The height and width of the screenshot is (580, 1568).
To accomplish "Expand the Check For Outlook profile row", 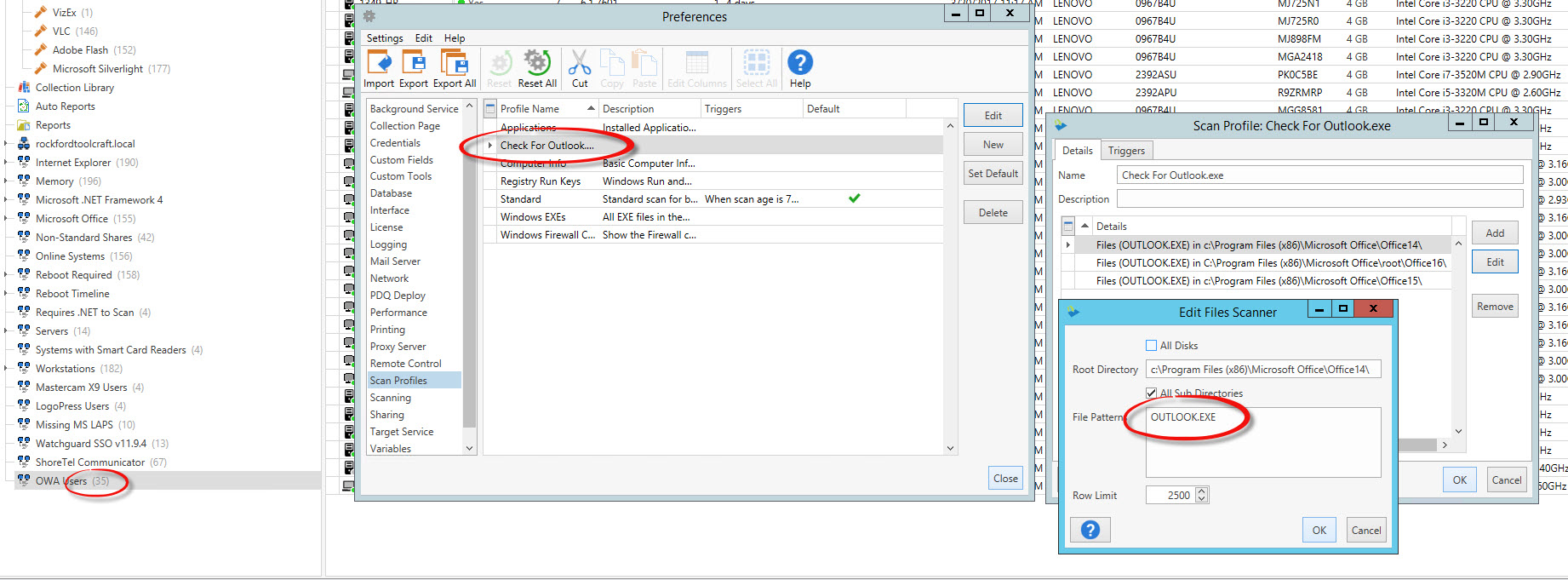I will (x=490, y=146).
